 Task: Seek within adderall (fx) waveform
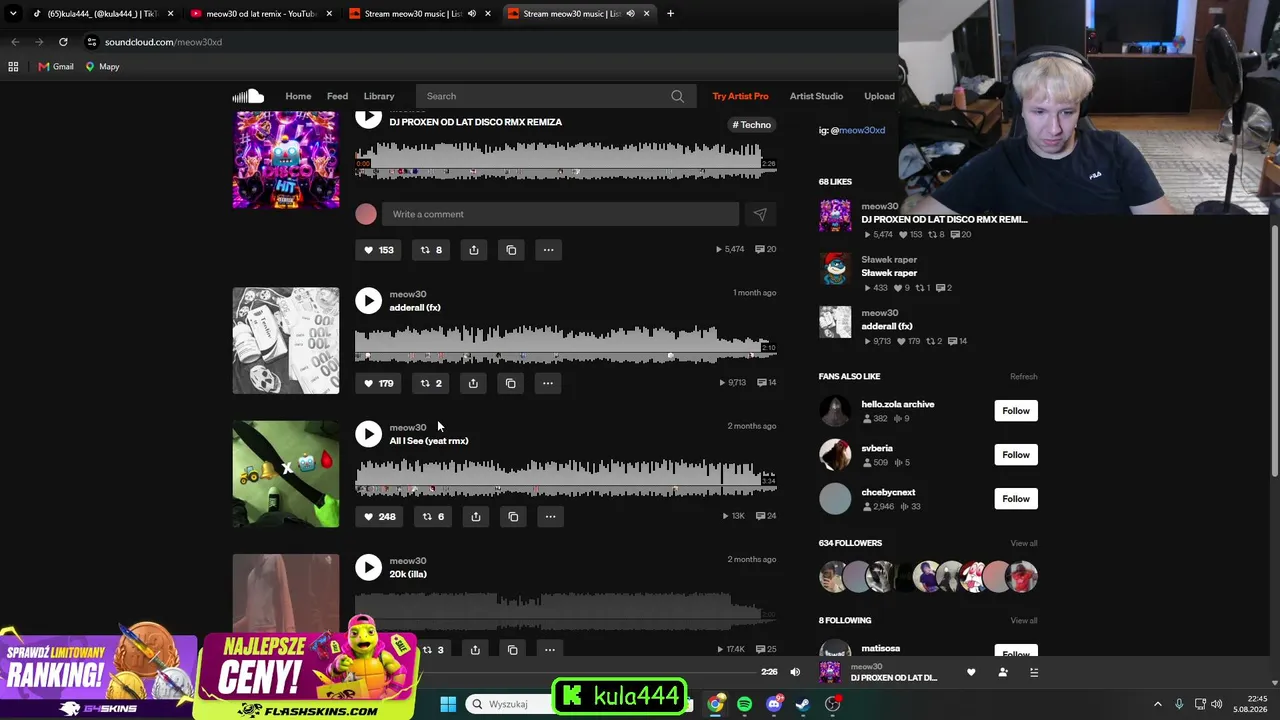tap(565, 343)
